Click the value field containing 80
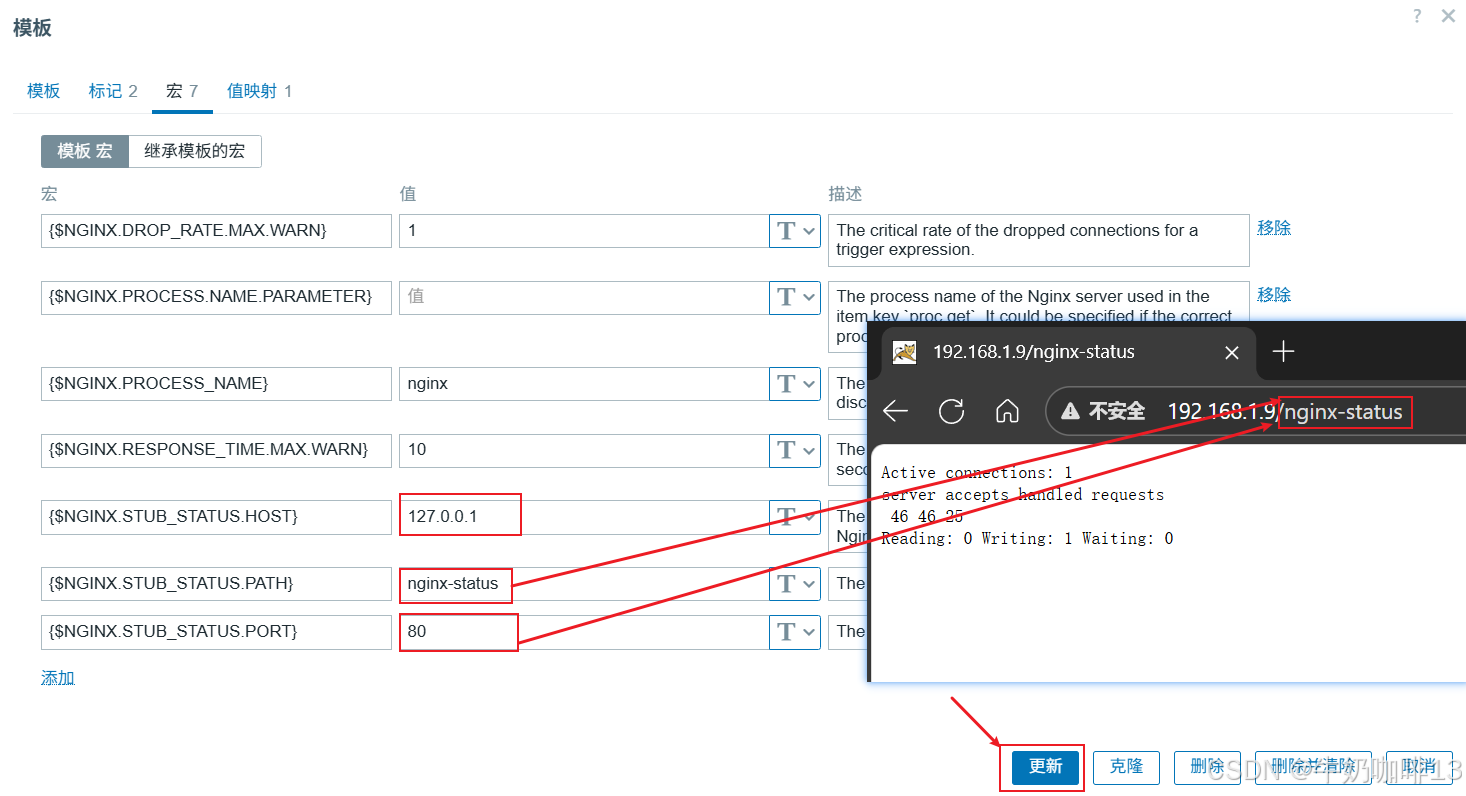Screen dimensions: 1466x796 coord(583,632)
